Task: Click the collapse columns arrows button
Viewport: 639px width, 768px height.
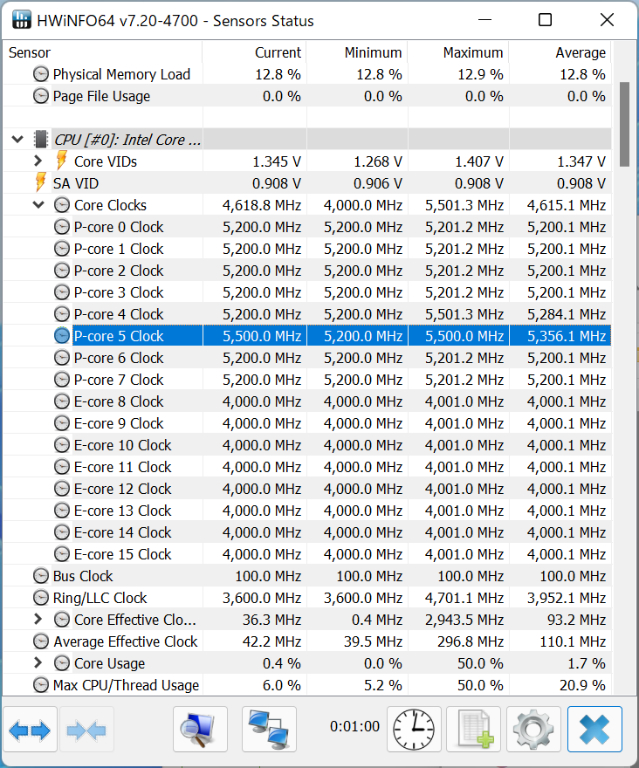Action: click(86, 731)
